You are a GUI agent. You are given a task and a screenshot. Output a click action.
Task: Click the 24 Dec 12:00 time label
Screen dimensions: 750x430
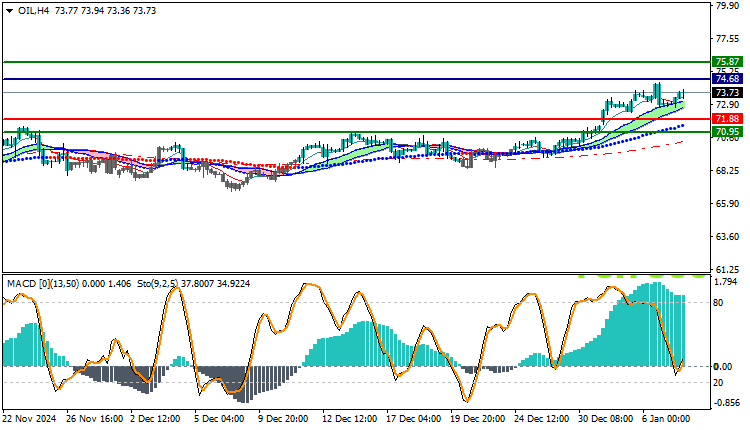(x=541, y=419)
